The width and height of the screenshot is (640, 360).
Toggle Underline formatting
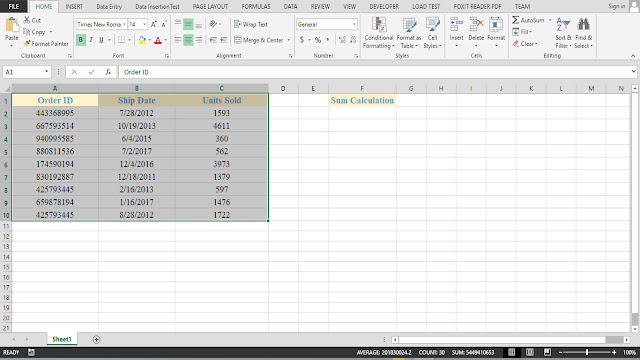coord(101,40)
